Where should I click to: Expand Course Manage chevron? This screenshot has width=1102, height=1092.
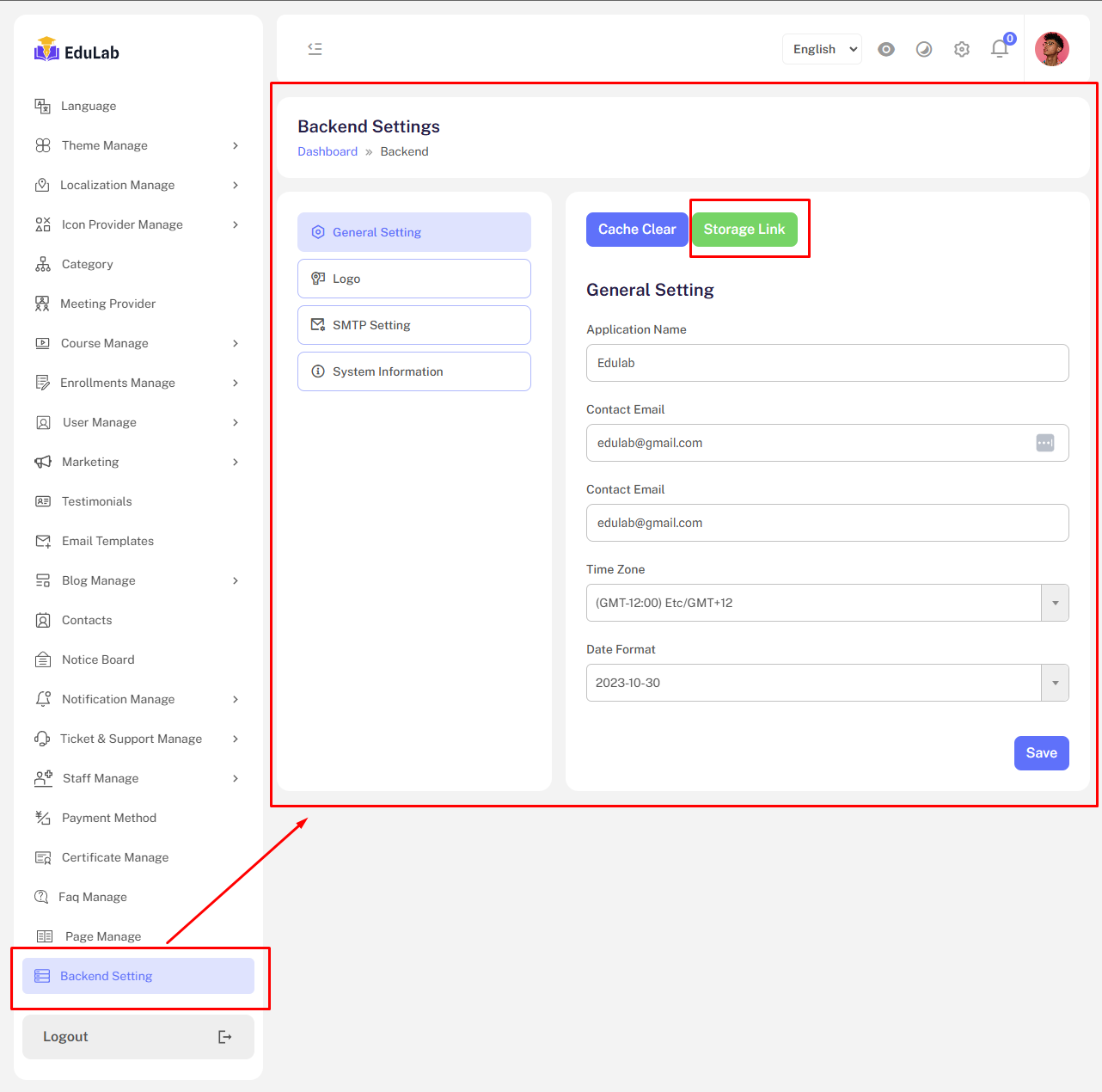click(x=236, y=343)
